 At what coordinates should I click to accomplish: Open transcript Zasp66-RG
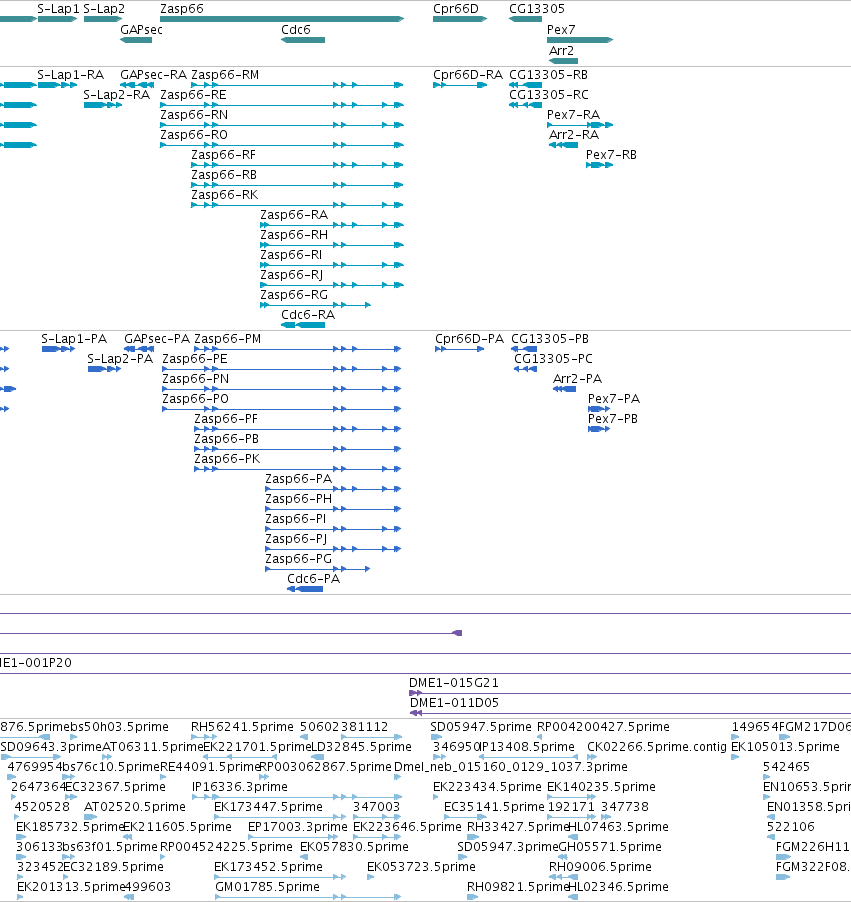[294, 295]
